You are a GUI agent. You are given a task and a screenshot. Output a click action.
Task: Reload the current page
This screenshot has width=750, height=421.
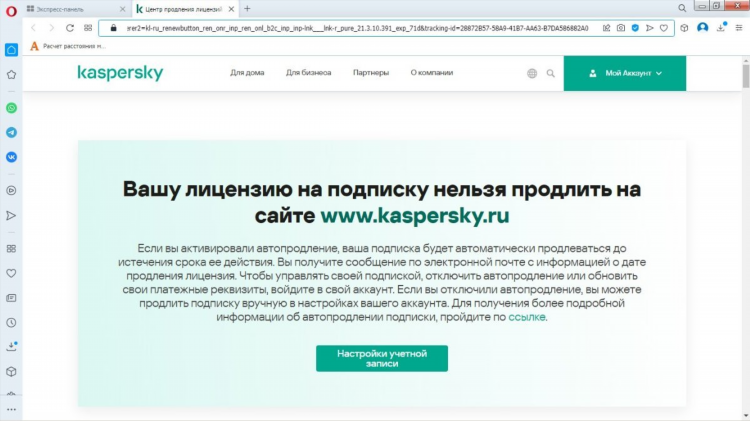(x=70, y=28)
